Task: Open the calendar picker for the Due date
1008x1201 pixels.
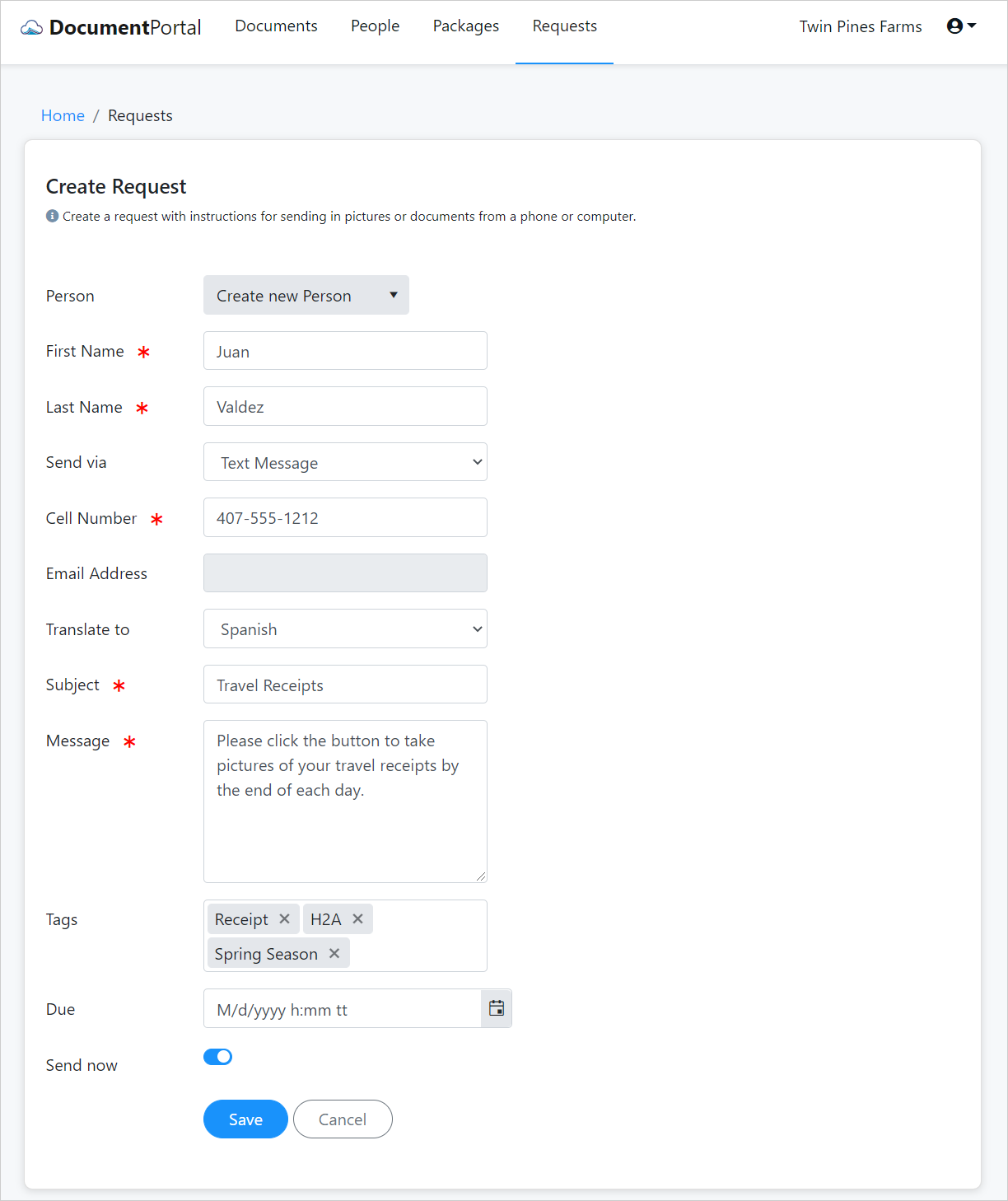Action: pyautogui.click(x=496, y=1007)
